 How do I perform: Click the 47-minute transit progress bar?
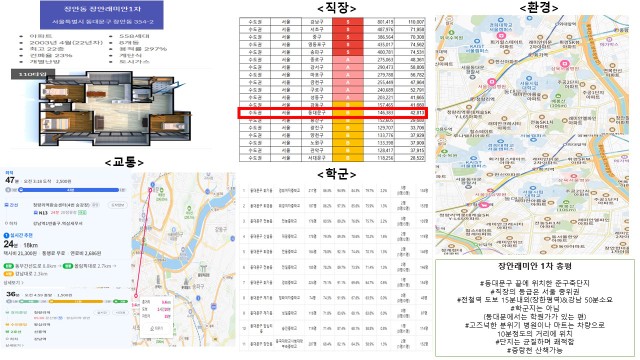click(x=69, y=190)
